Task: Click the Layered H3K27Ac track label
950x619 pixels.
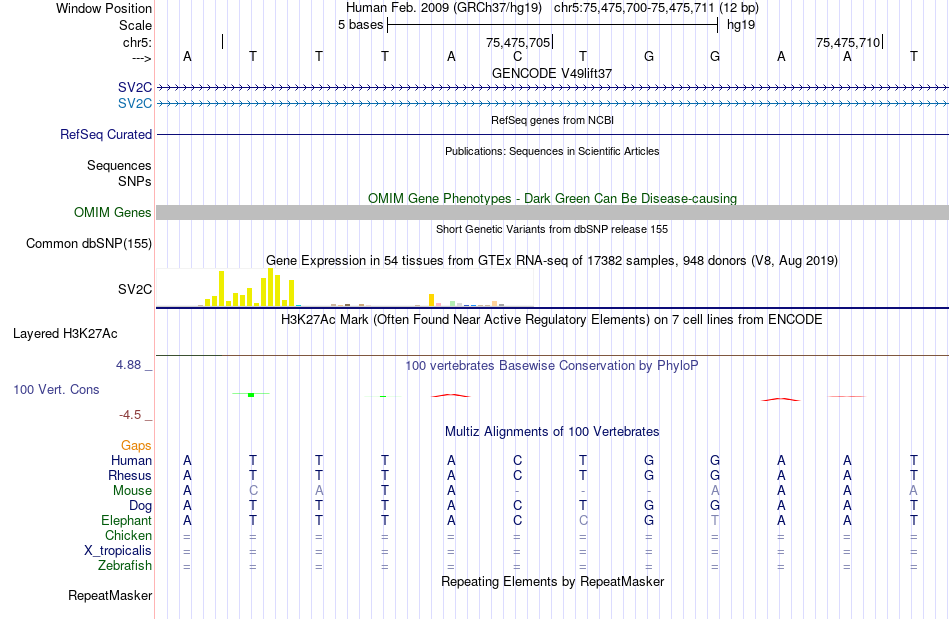Action: [x=65, y=334]
